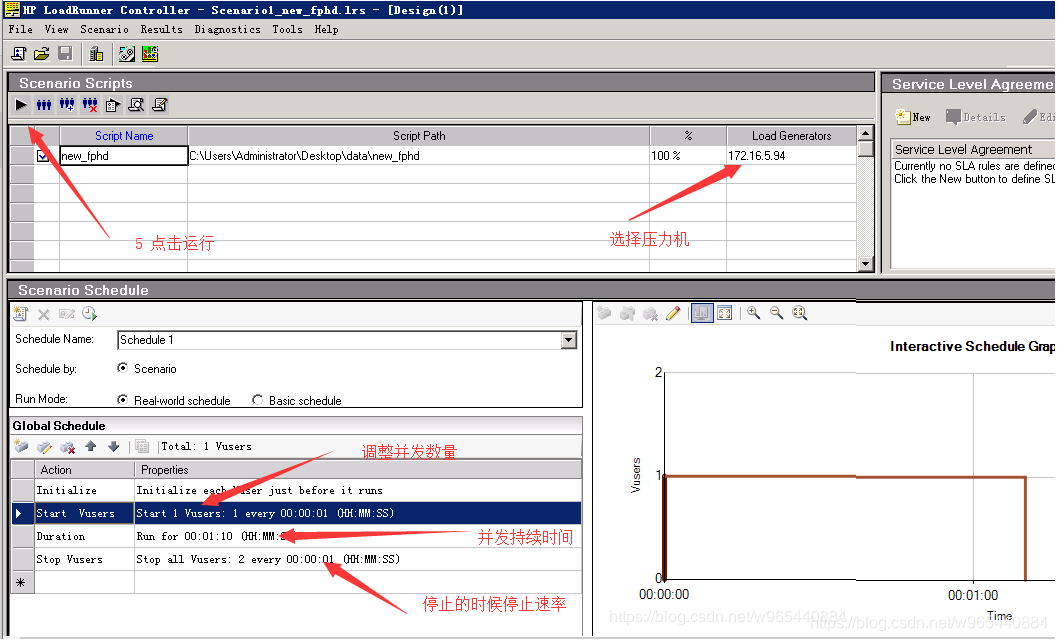Click the scripts list scroll-up arrow
The height and width of the screenshot is (641, 1057).
(866, 133)
